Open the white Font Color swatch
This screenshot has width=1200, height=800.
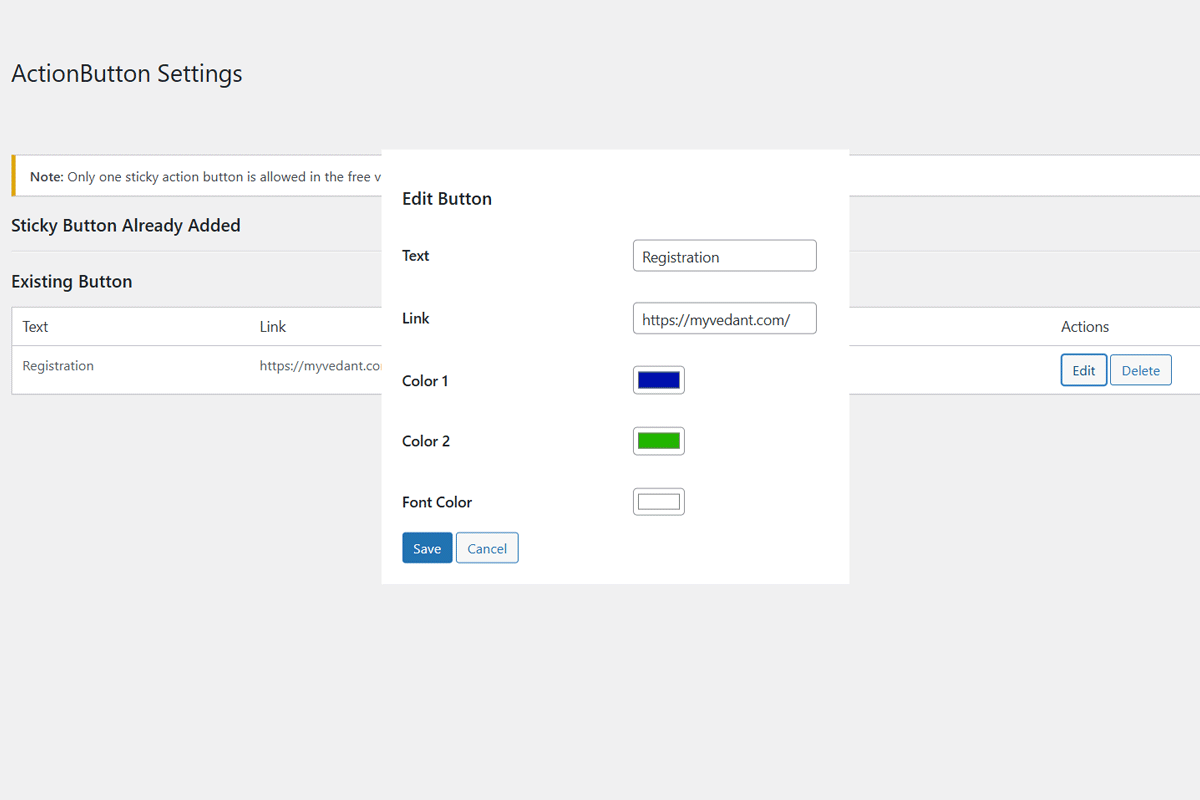(659, 502)
